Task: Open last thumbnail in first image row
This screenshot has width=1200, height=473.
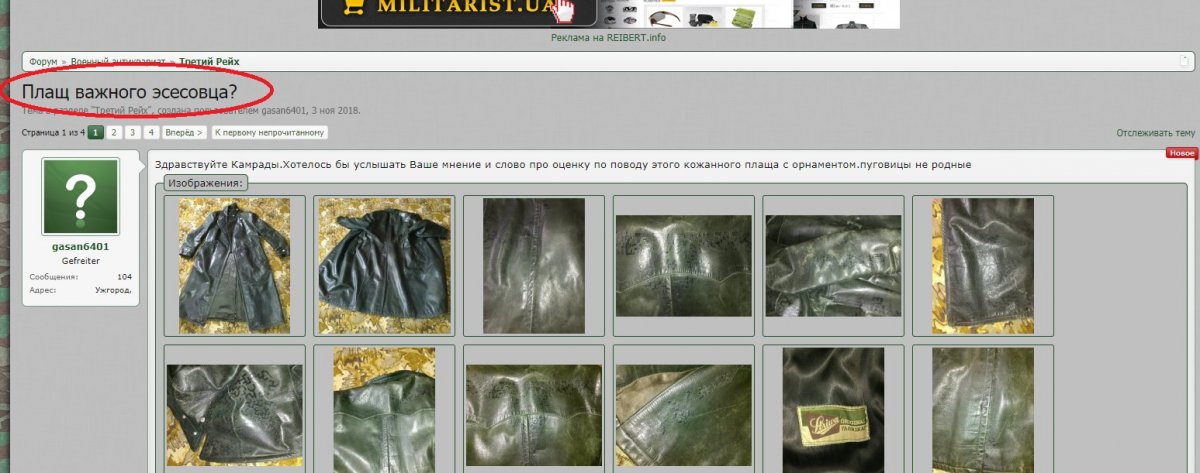Action: [982, 265]
